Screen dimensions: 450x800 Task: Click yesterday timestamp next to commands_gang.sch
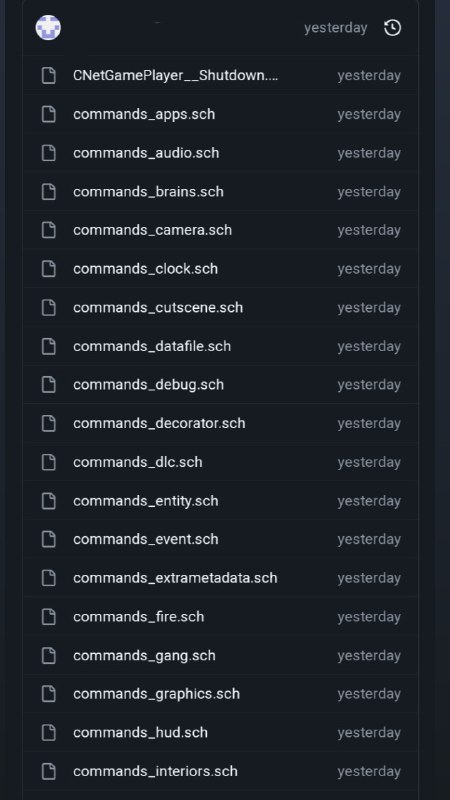pos(369,656)
